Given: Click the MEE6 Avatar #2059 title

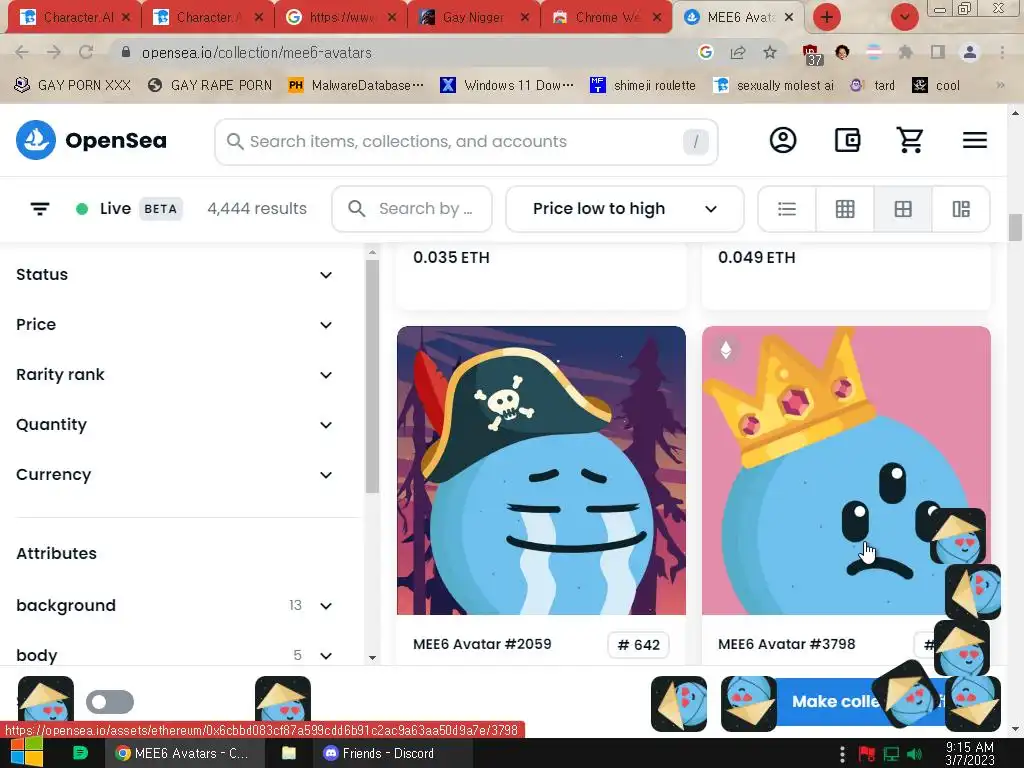Looking at the screenshot, I should (482, 644).
